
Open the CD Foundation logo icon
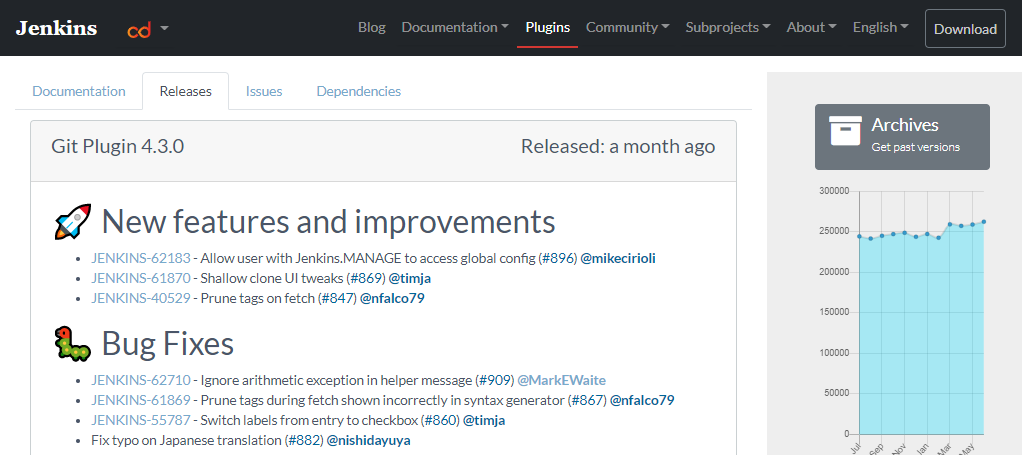pyautogui.click(x=139, y=29)
